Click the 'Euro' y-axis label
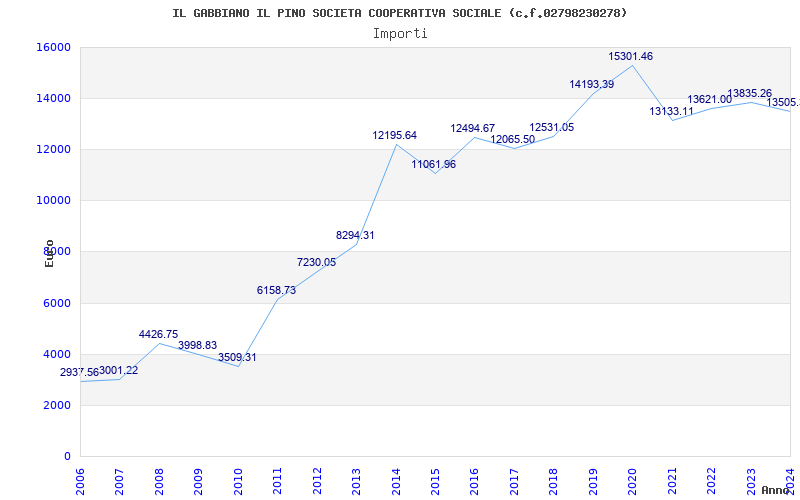The image size is (800, 500). [49, 254]
